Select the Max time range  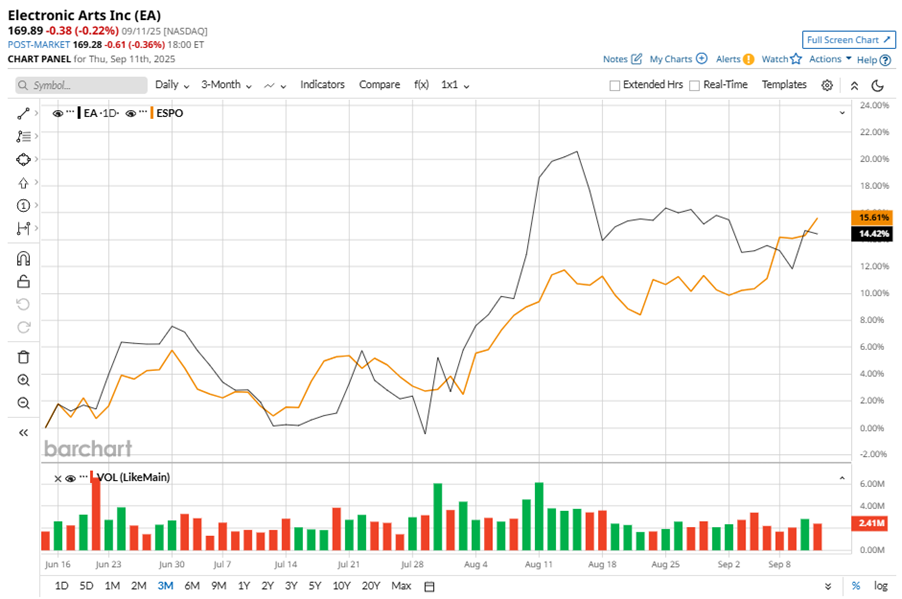[401, 586]
